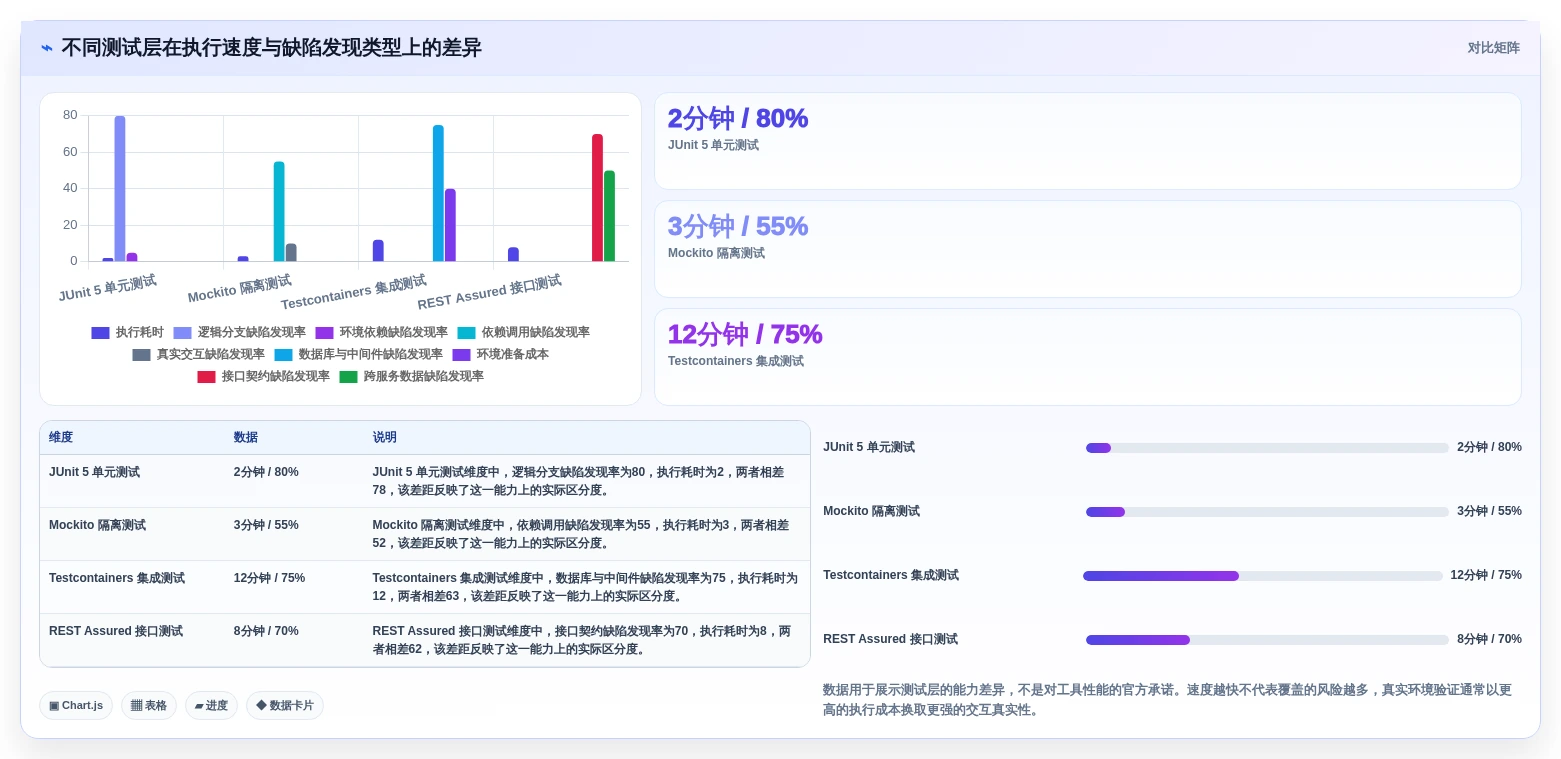
Task: Click the green bar in REST Assured group
Action: [609, 216]
